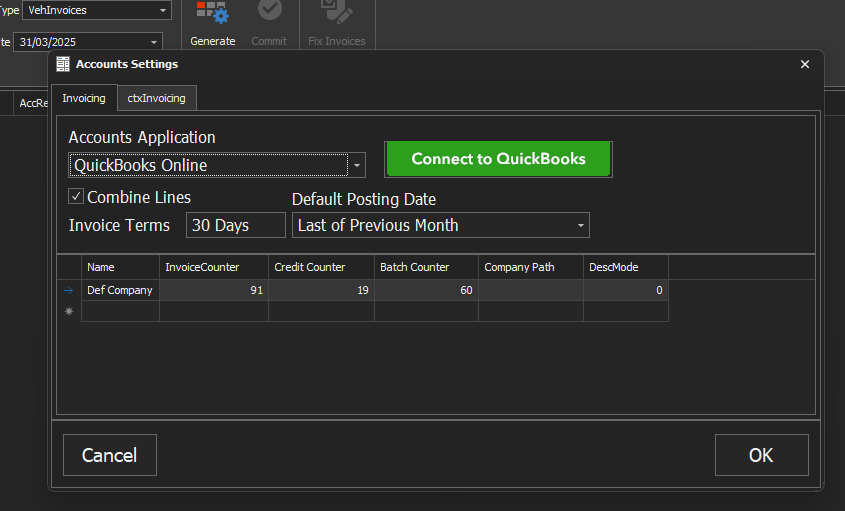Click the OK button

(x=761, y=455)
